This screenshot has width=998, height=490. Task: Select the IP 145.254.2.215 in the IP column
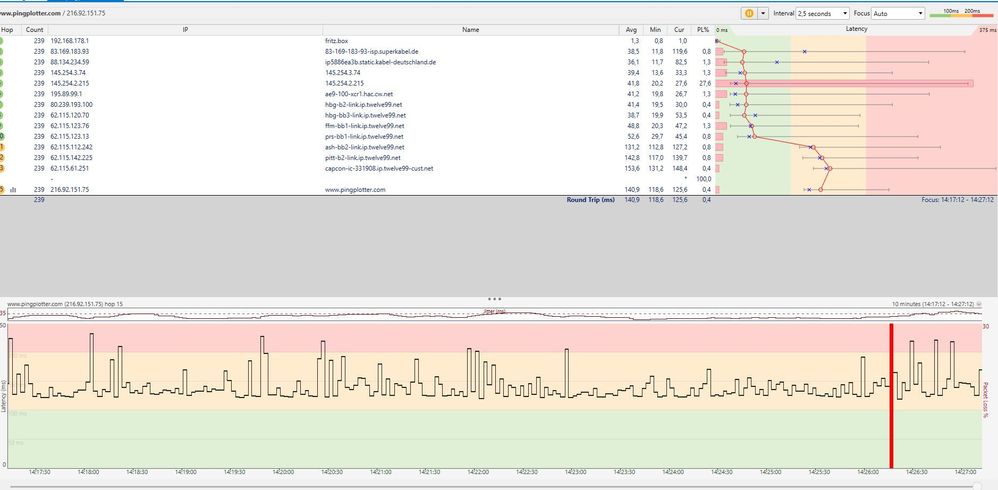68,83
